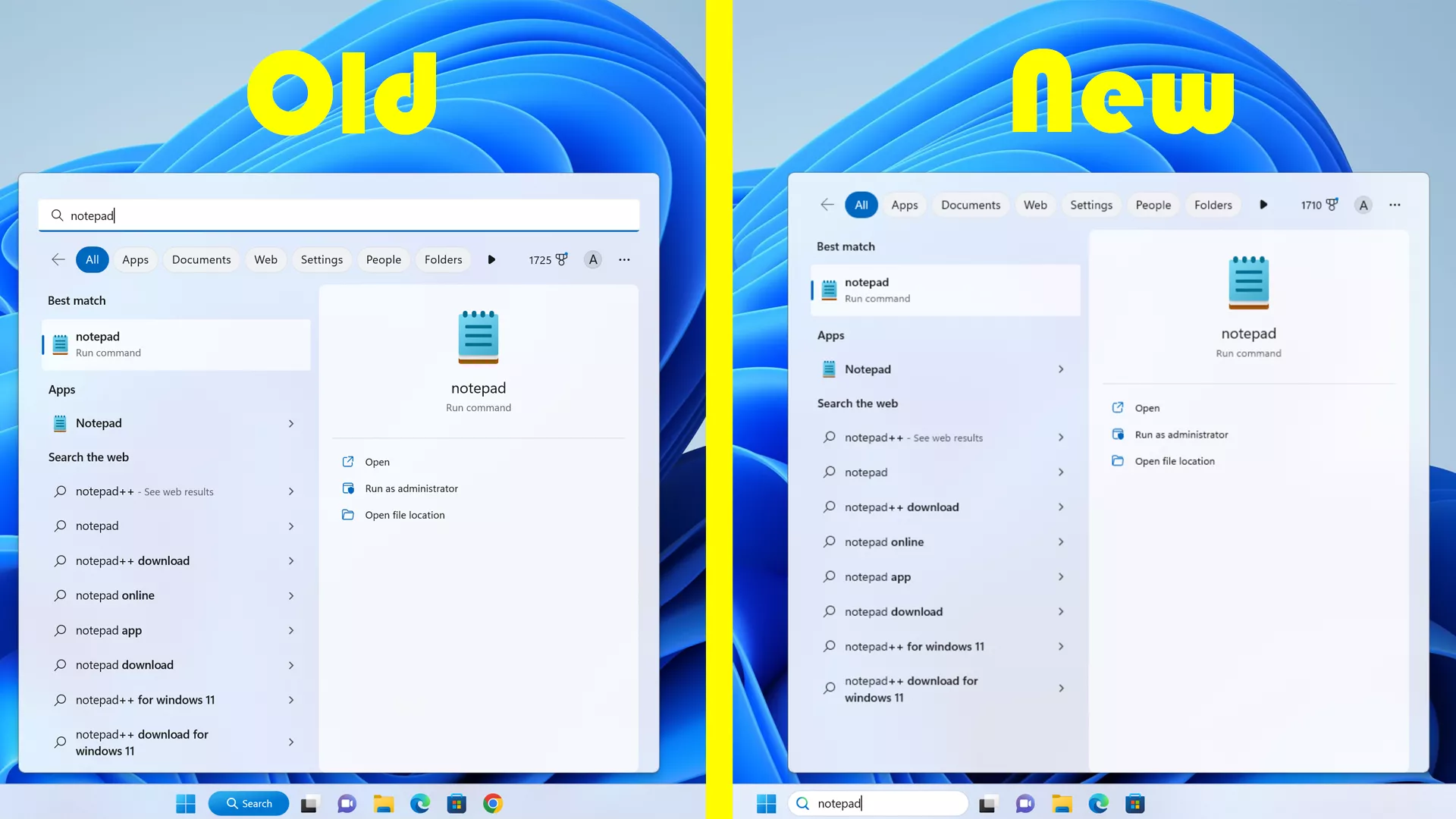Click the back navigation arrow in search
Viewport: 1456px width, 819px height.
[x=57, y=259]
